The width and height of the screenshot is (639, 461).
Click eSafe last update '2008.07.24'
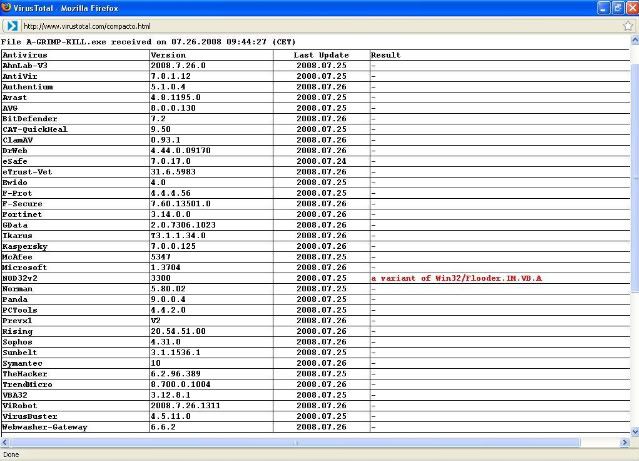click(x=322, y=161)
